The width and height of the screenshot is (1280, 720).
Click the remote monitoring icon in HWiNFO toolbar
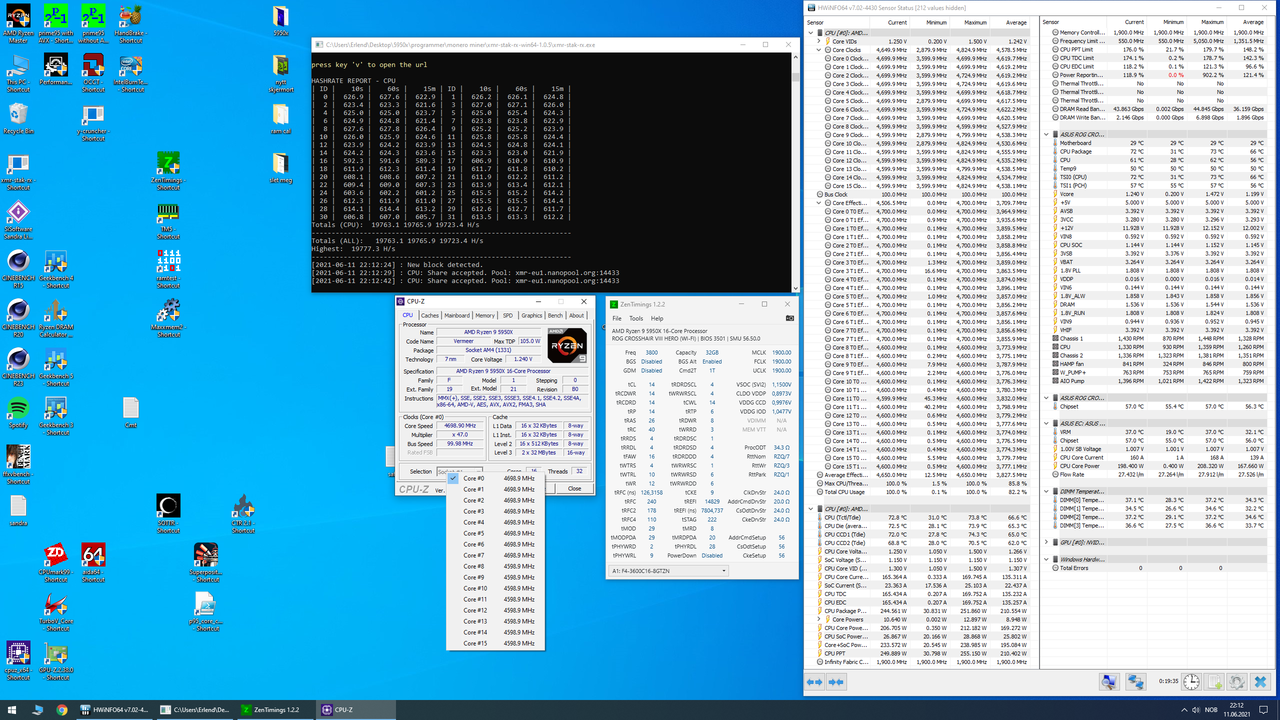click(x=1136, y=681)
